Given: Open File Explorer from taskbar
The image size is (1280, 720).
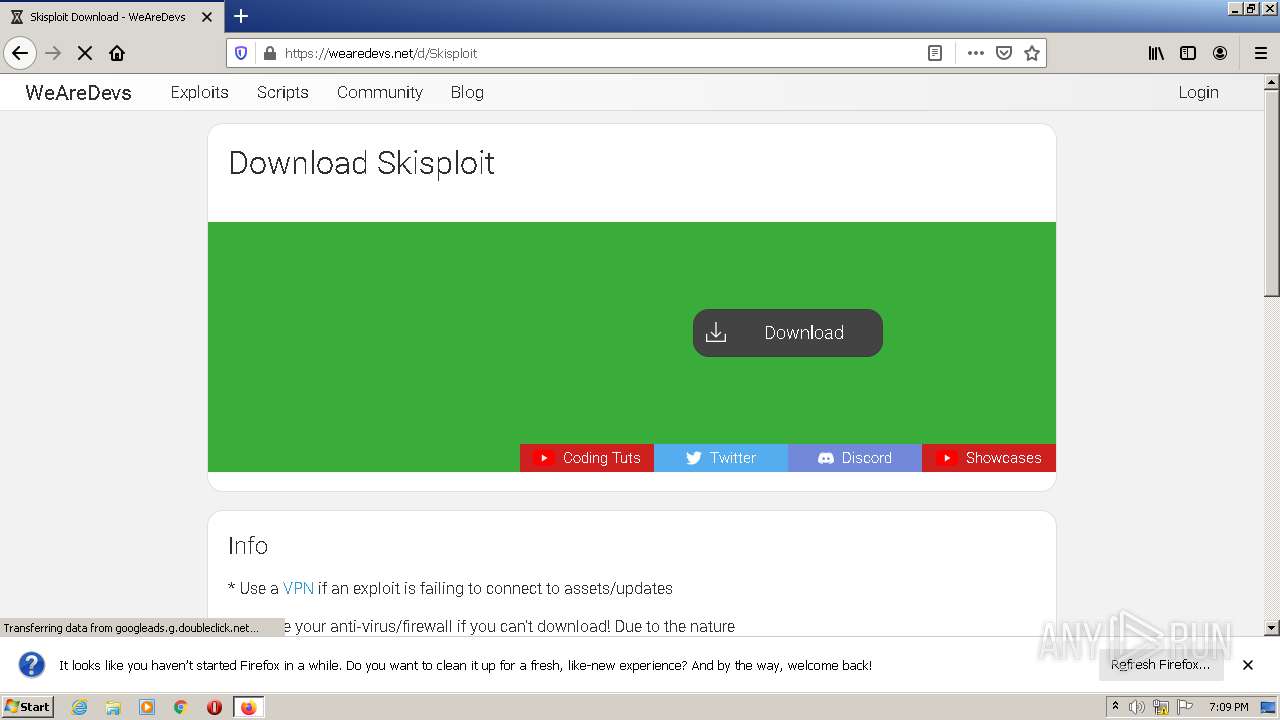Looking at the screenshot, I should [x=113, y=707].
